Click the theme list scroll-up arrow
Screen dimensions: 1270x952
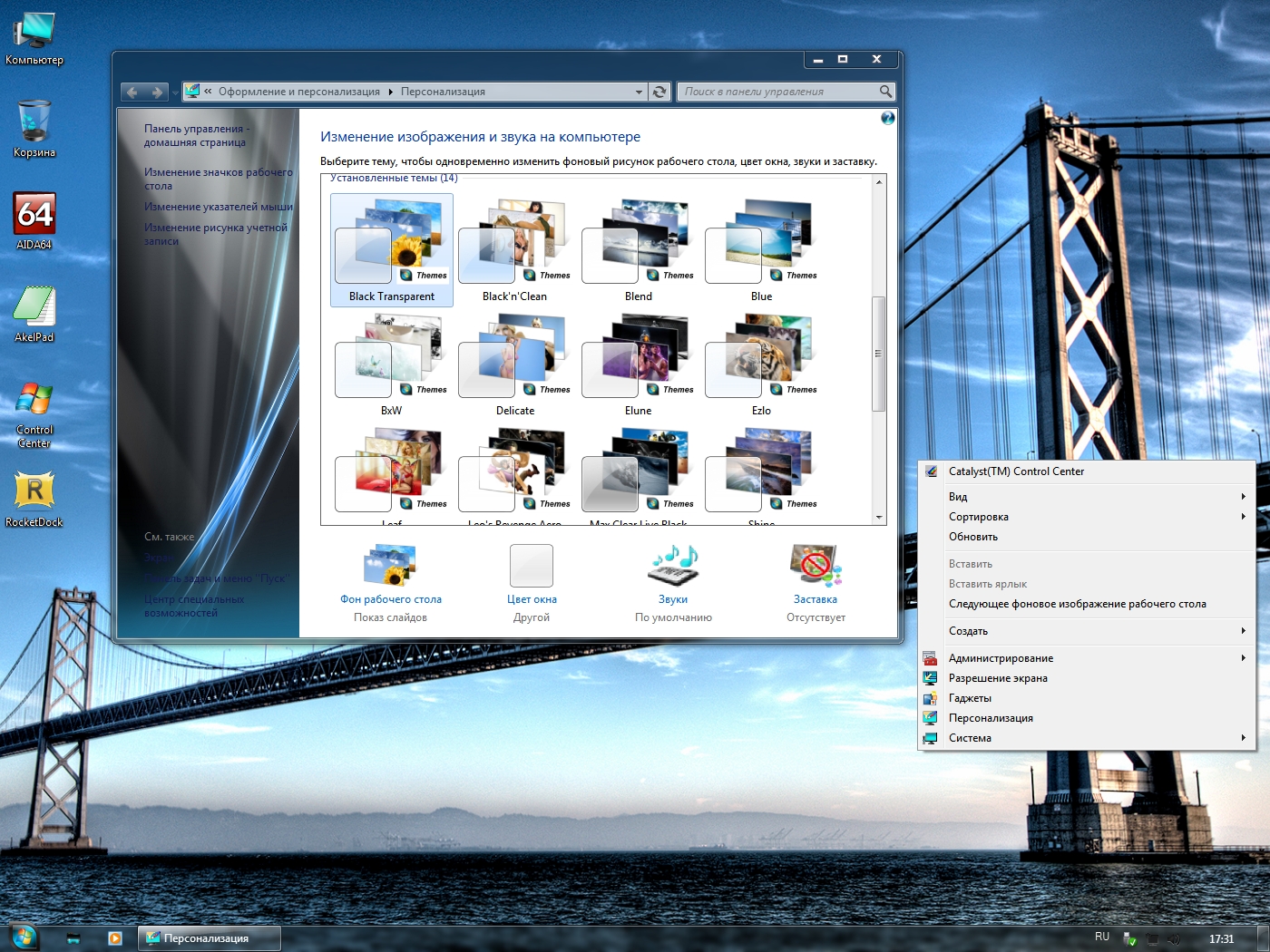[x=878, y=182]
